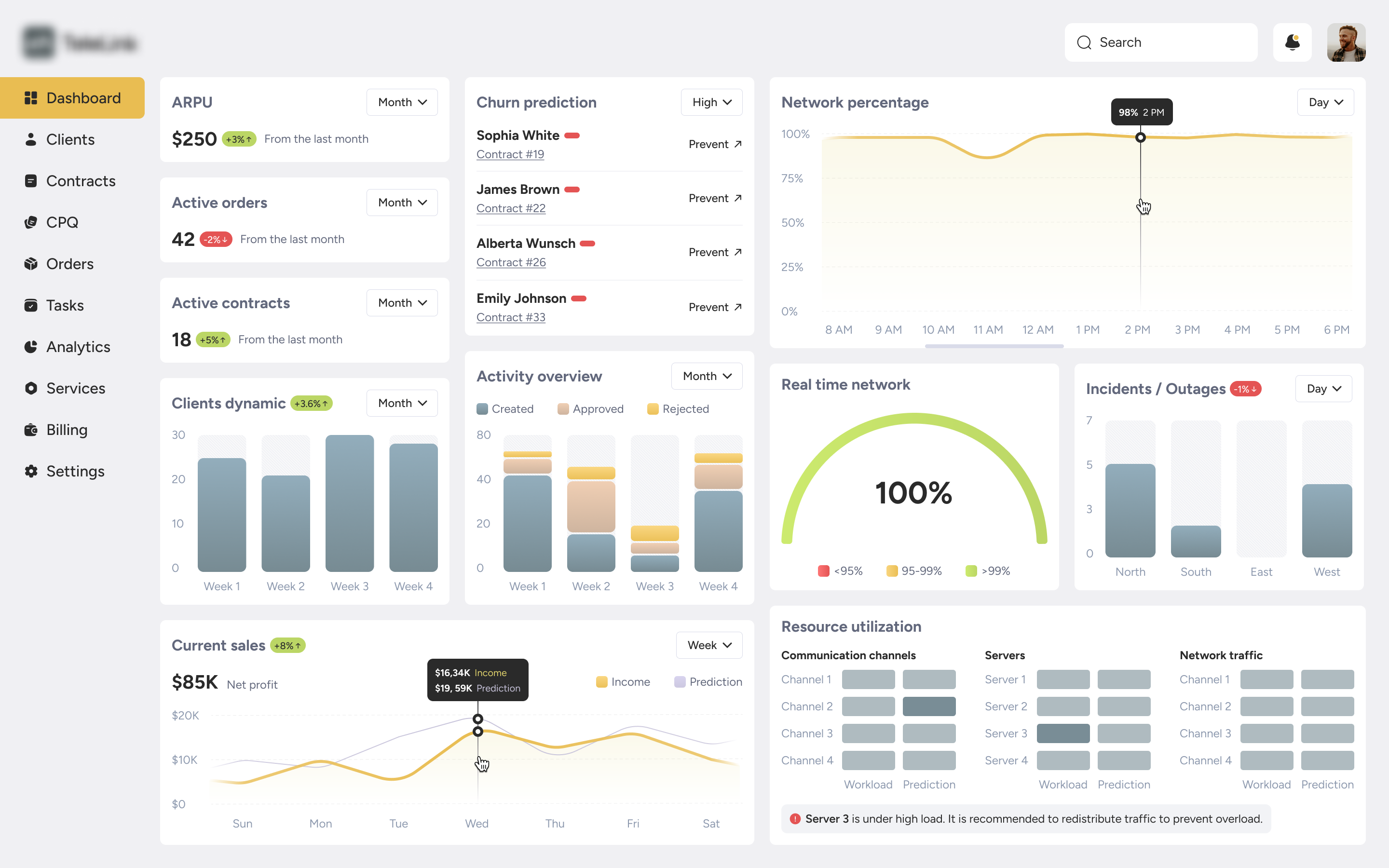Click the notifications bell icon
The width and height of the screenshot is (1389, 868).
(1293, 42)
